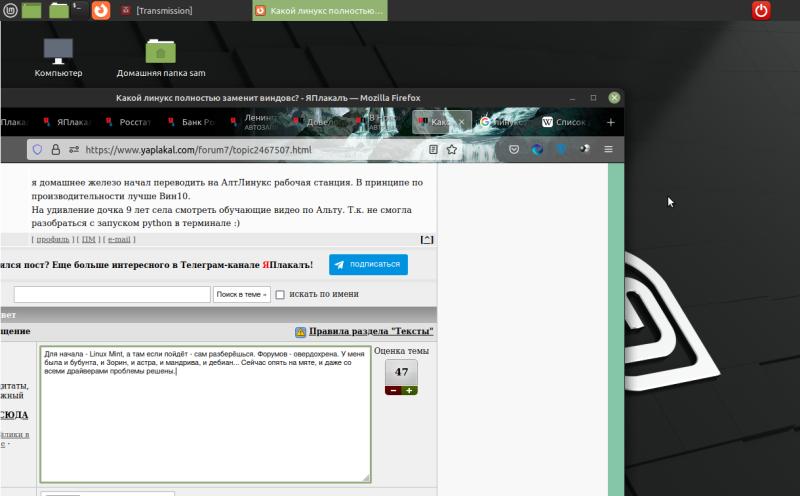Viewport: 800px width, 496px height.
Task: Click the blue-green swirl extension icon
Action: pos(537,150)
